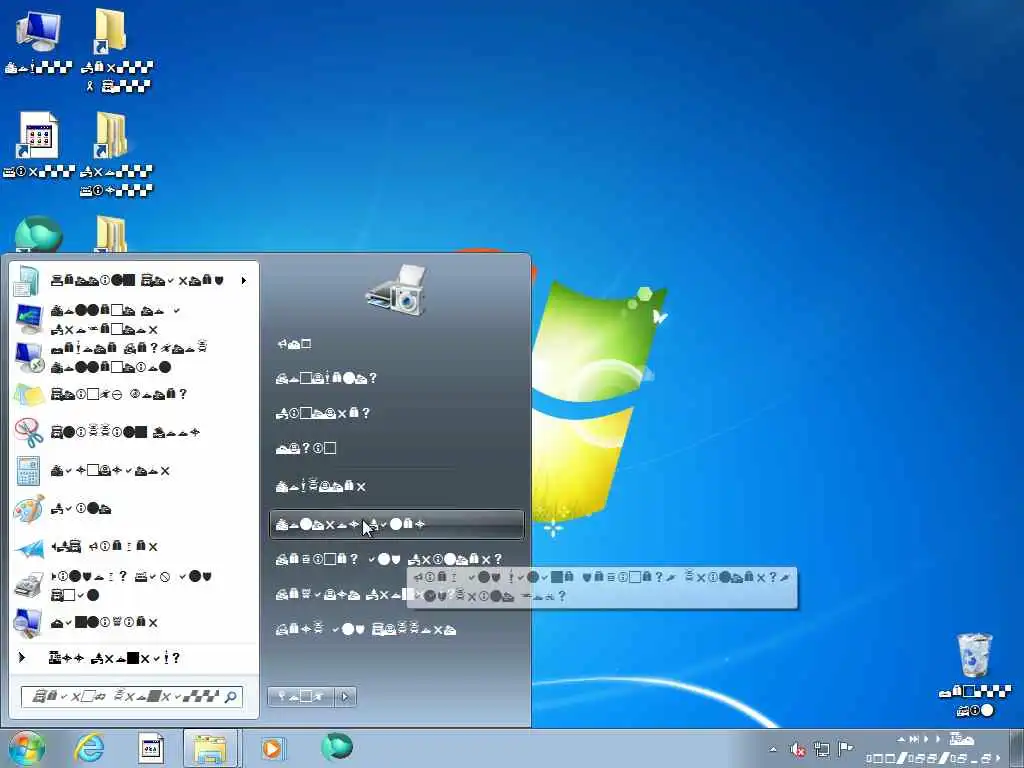Launch the XPS Viewer paper-plane entry
This screenshot has width=1024, height=768.
134,546
